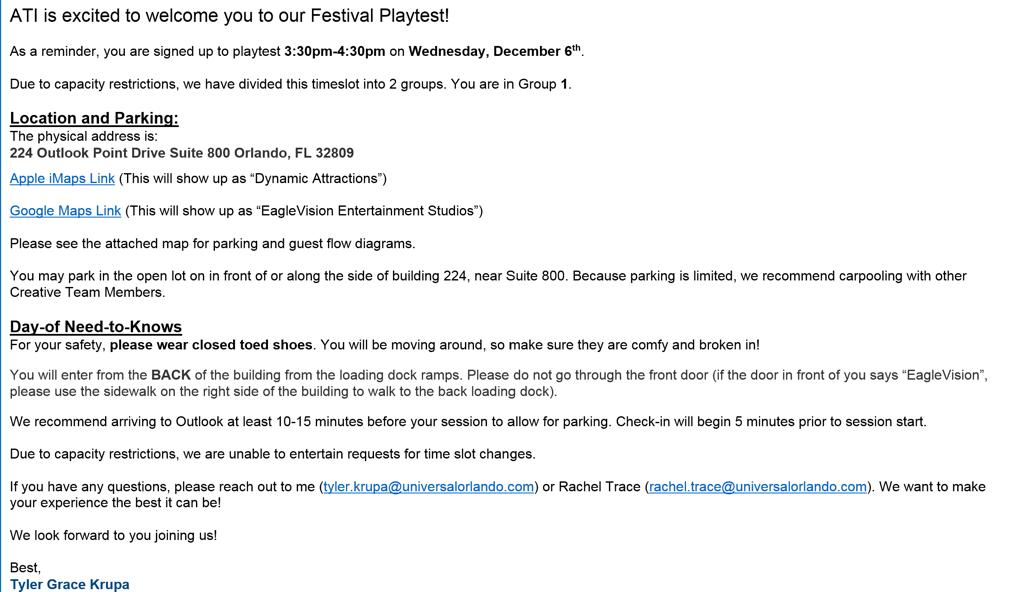Click the 'Tyler Grace Krupa' signature name

pyautogui.click(x=69, y=584)
